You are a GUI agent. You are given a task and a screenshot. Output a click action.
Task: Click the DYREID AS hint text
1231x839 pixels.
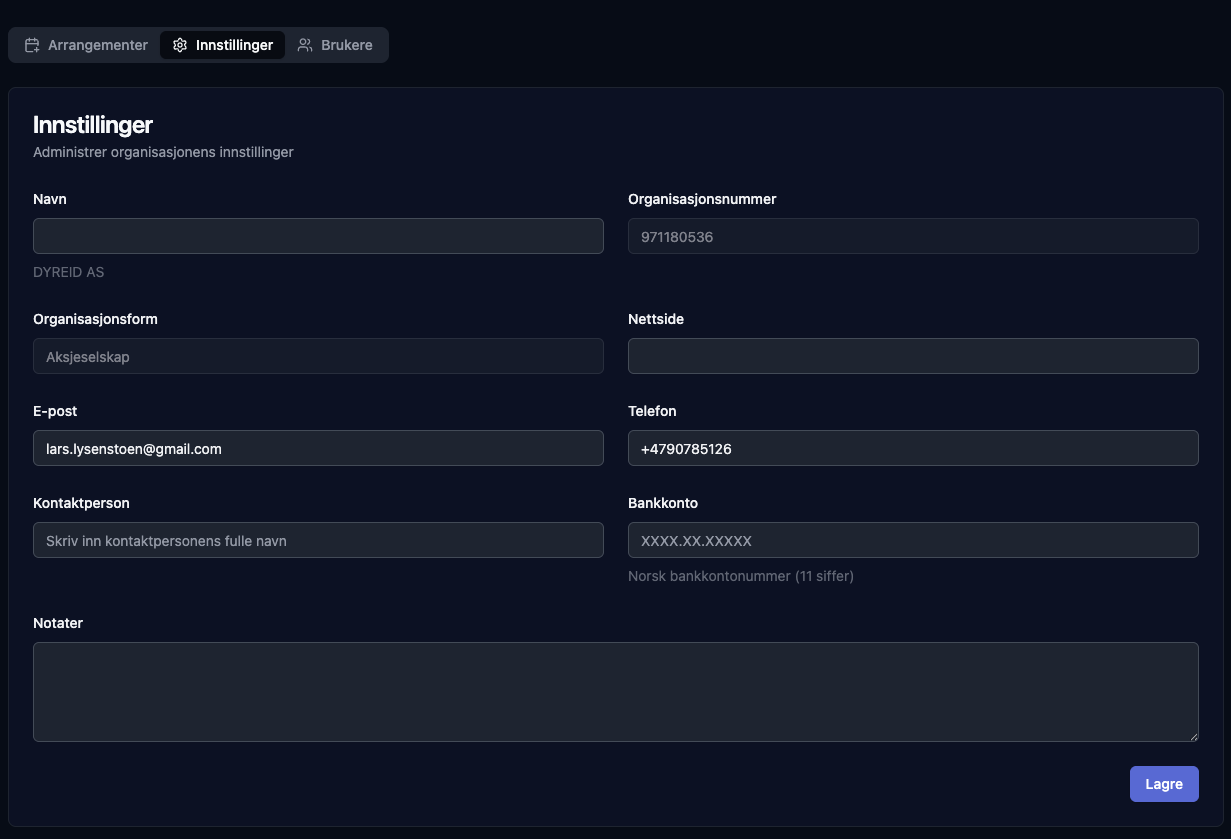68,272
